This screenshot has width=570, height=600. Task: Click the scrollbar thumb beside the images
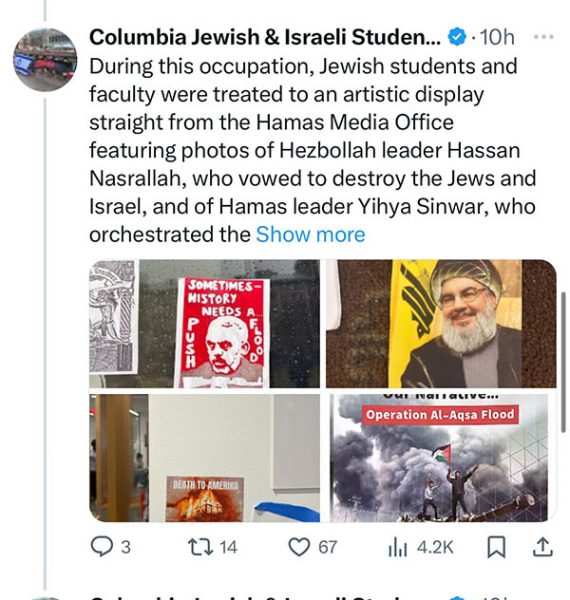(563, 362)
